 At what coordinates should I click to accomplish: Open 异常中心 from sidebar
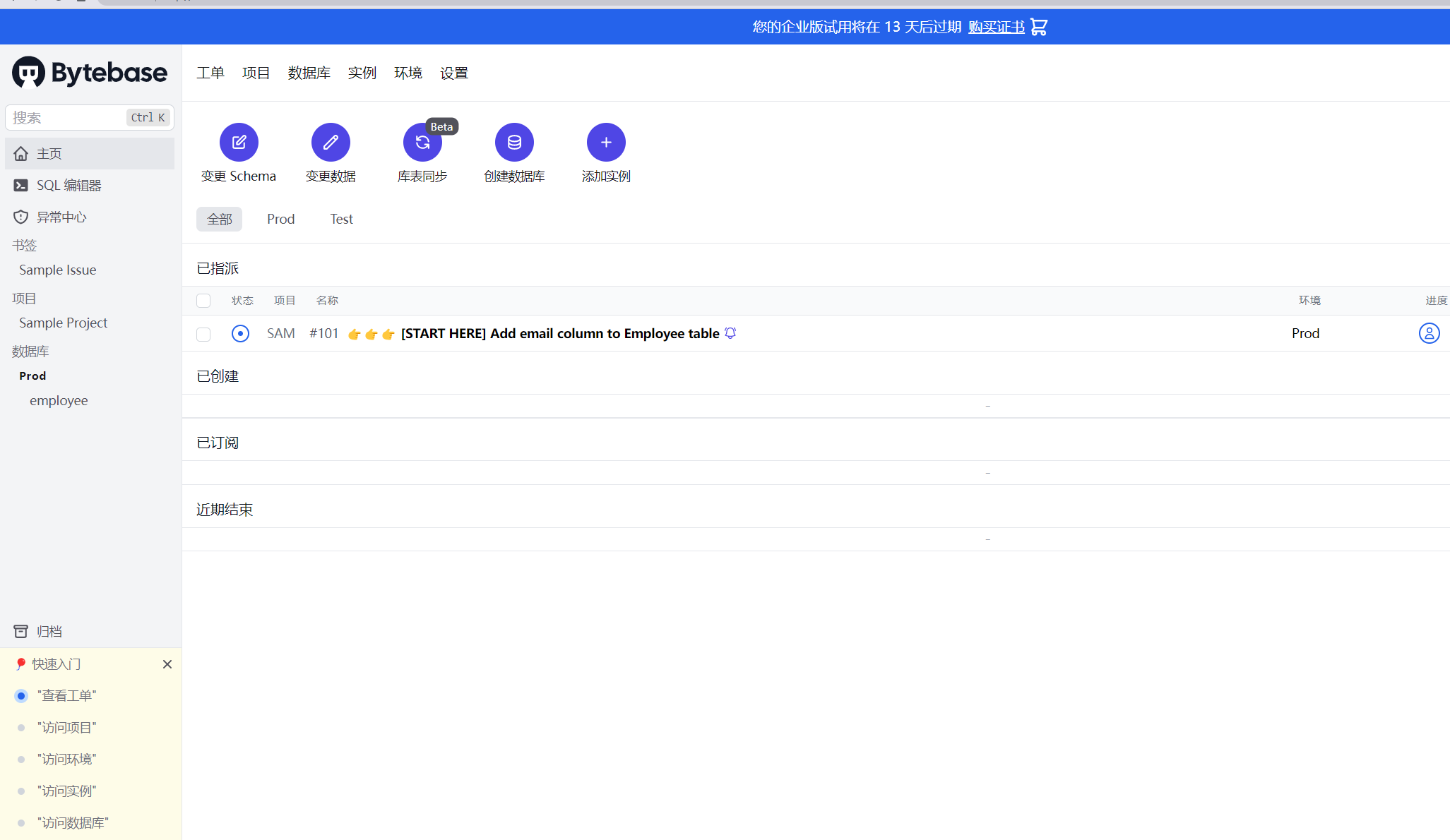pos(90,217)
